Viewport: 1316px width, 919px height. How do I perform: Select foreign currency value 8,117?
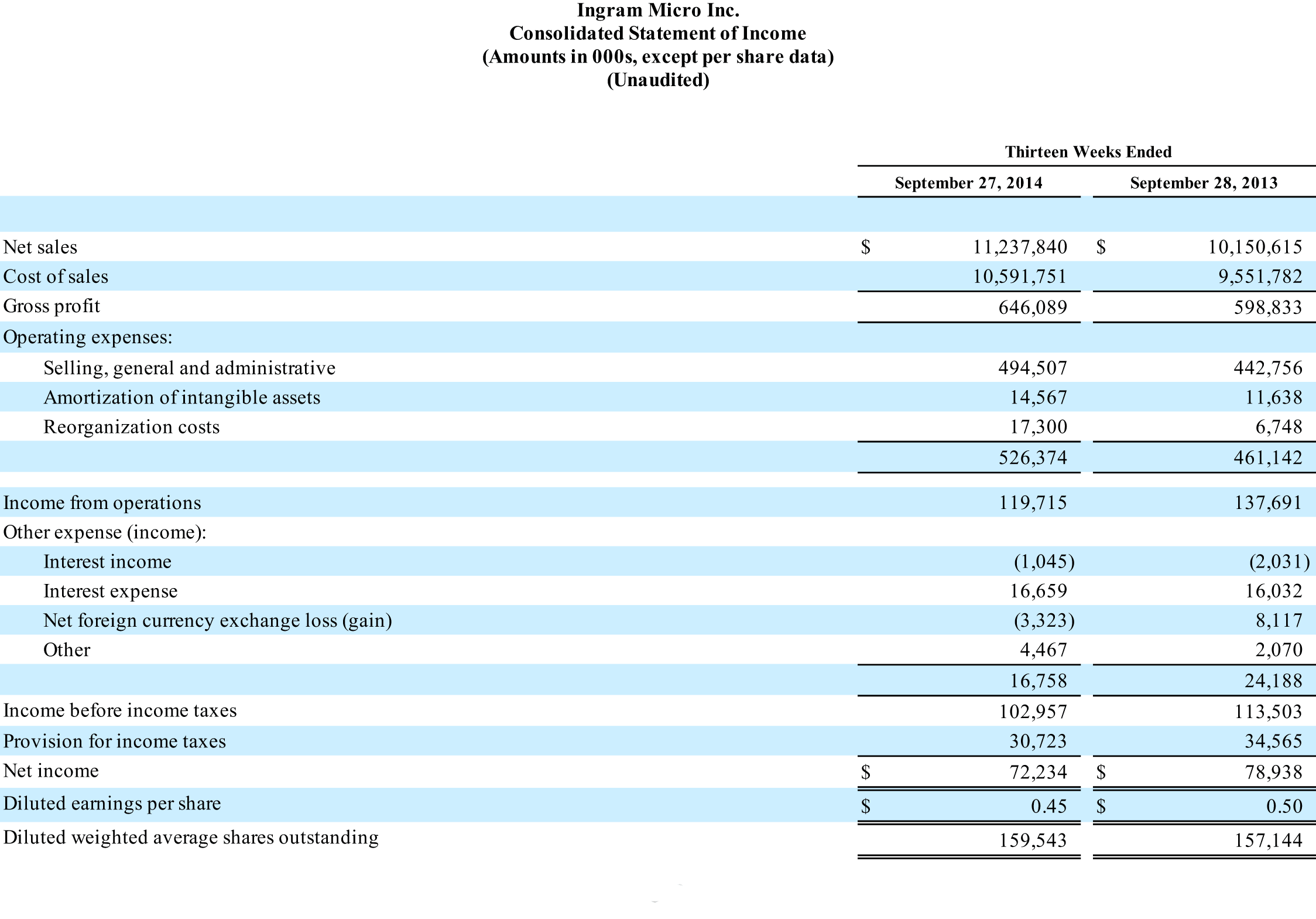(1279, 620)
